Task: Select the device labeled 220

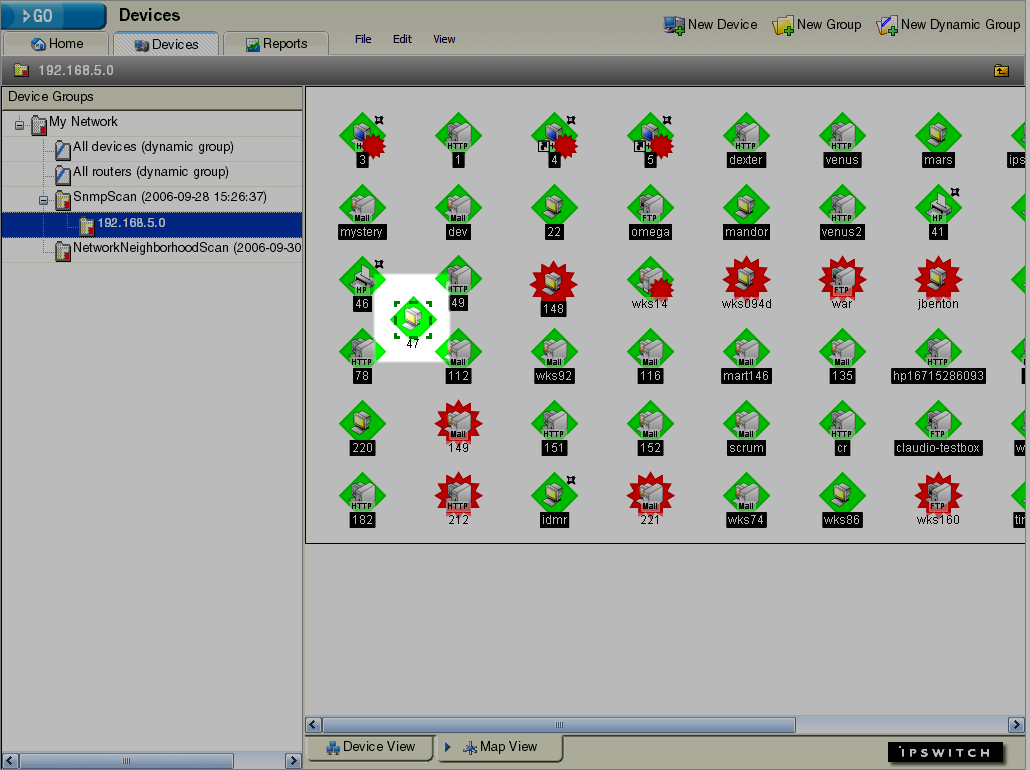Action: coord(362,428)
